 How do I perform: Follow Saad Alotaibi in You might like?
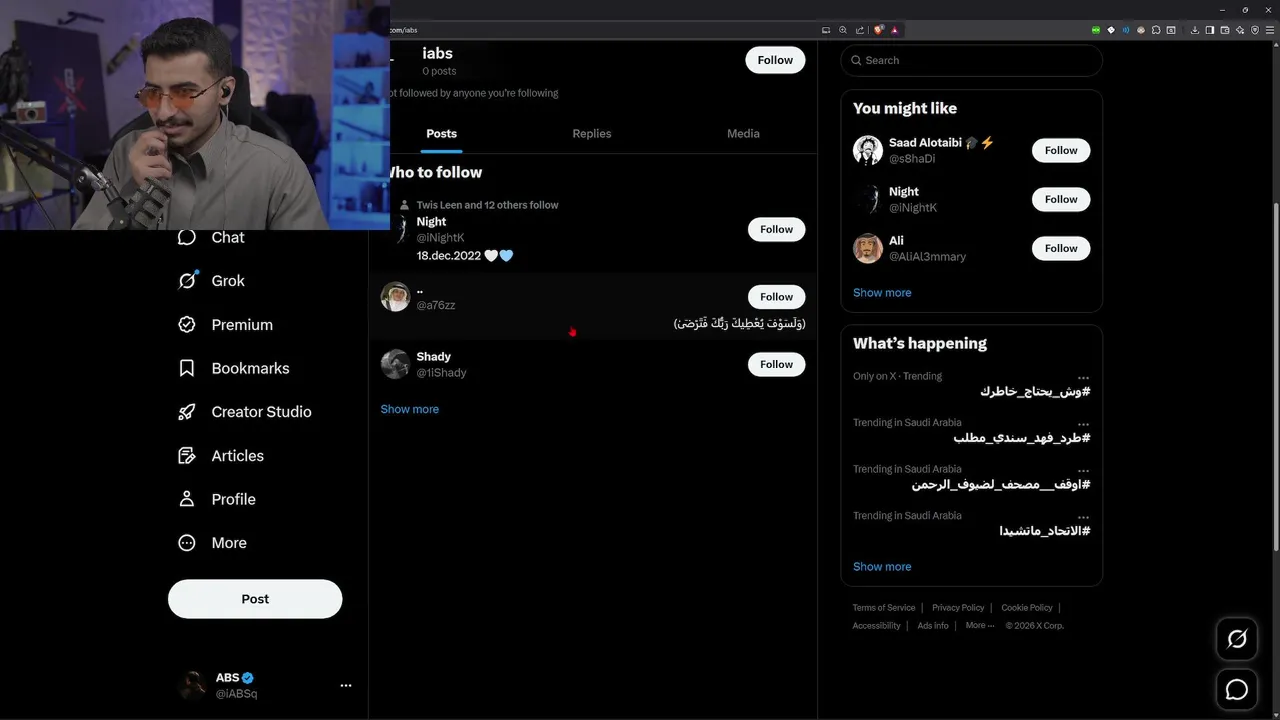[x=1061, y=150]
